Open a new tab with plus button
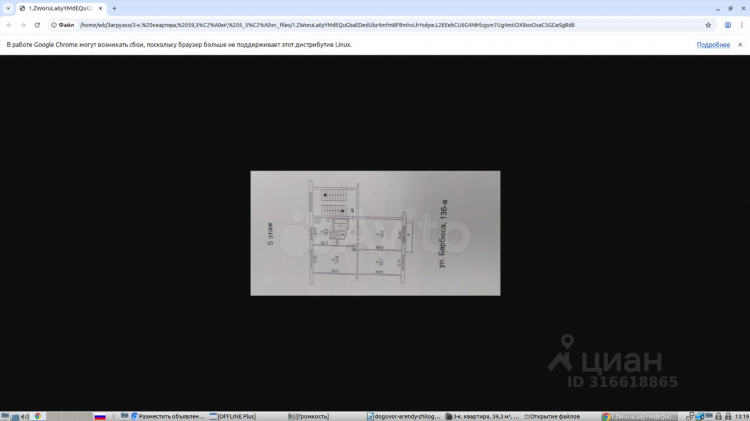Image resolution: width=750 pixels, height=421 pixels. (x=114, y=8)
